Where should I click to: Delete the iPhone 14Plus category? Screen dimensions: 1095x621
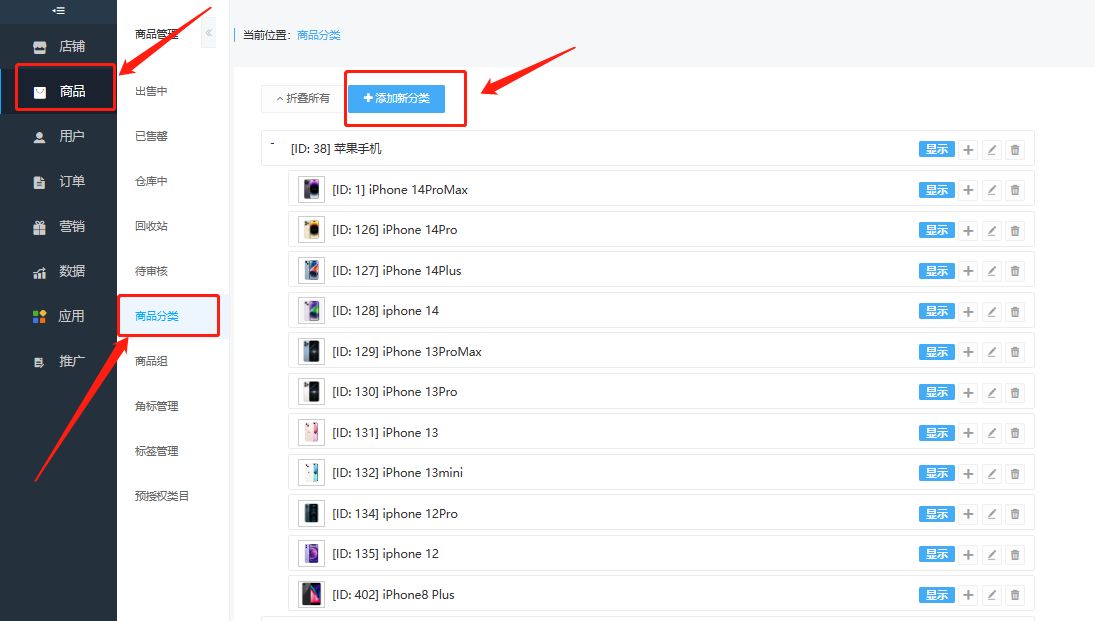(1015, 271)
